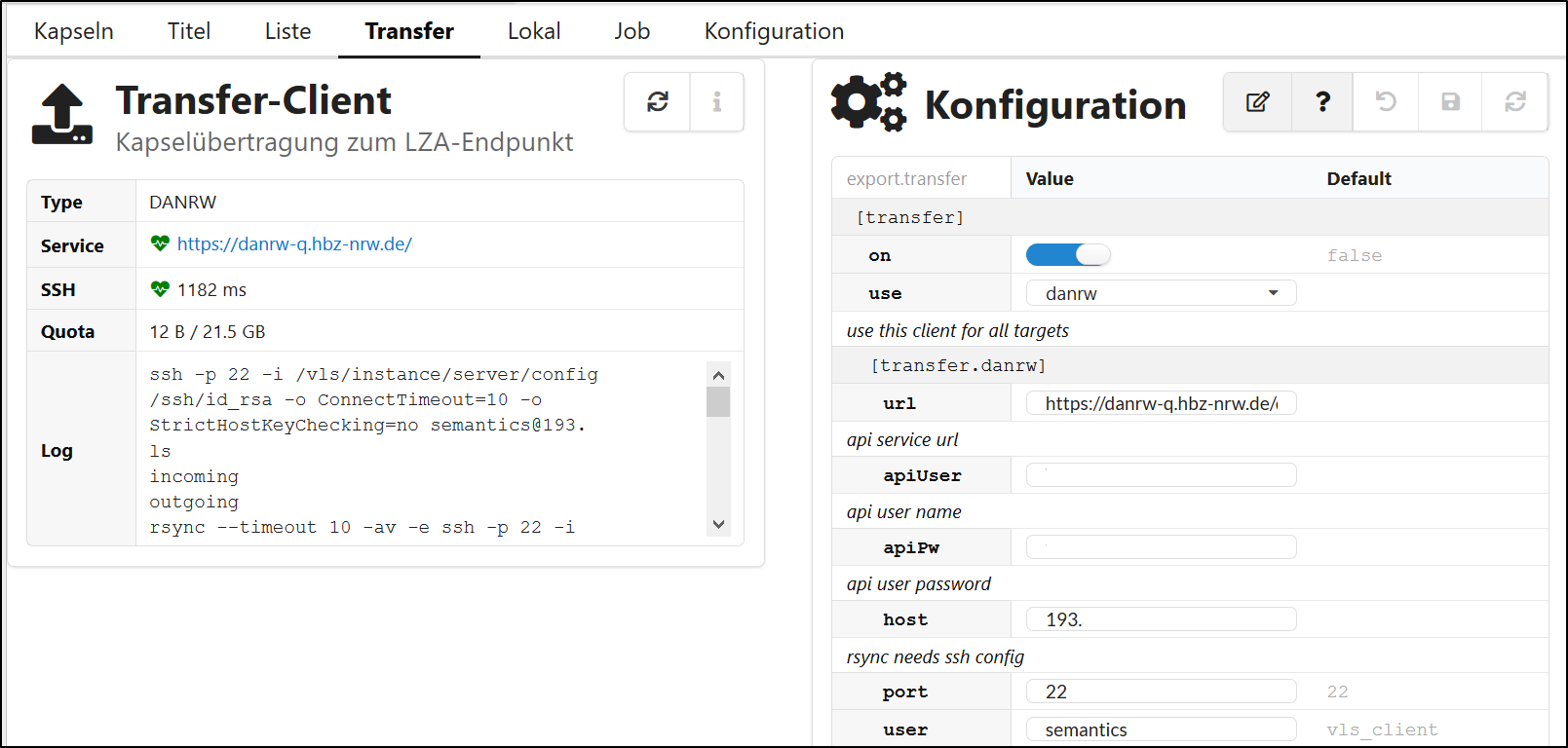Open the Job tab
The width and height of the screenshot is (1568, 748).
tap(631, 31)
